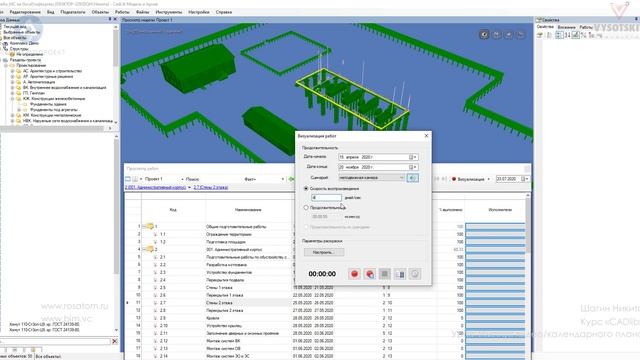Open the Подкаталоги menu

pos(73,12)
